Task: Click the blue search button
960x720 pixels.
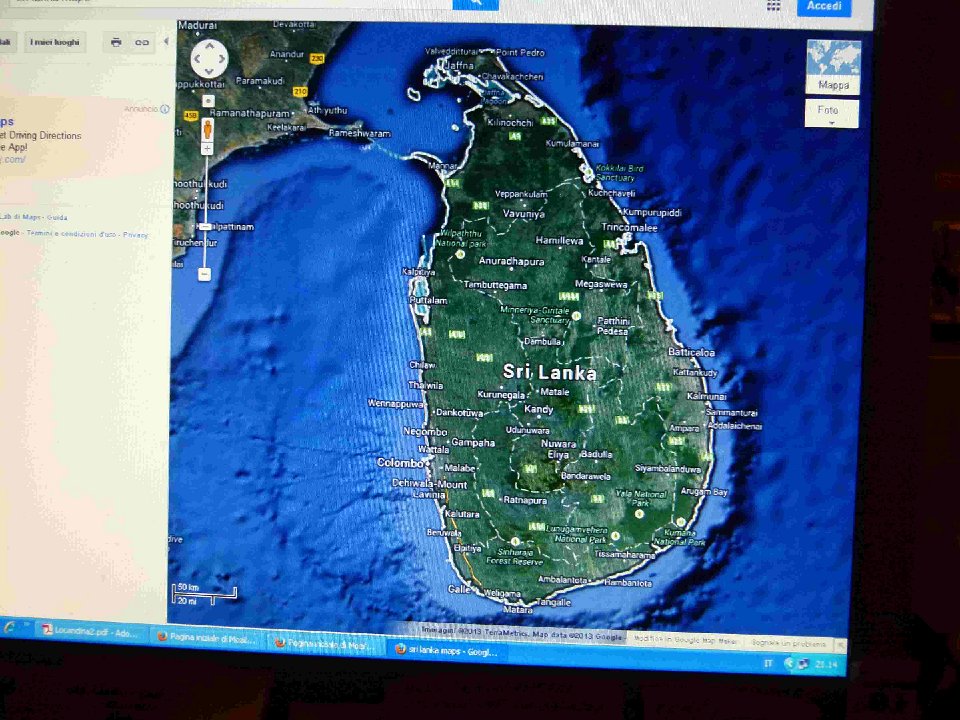Action: 475,4
